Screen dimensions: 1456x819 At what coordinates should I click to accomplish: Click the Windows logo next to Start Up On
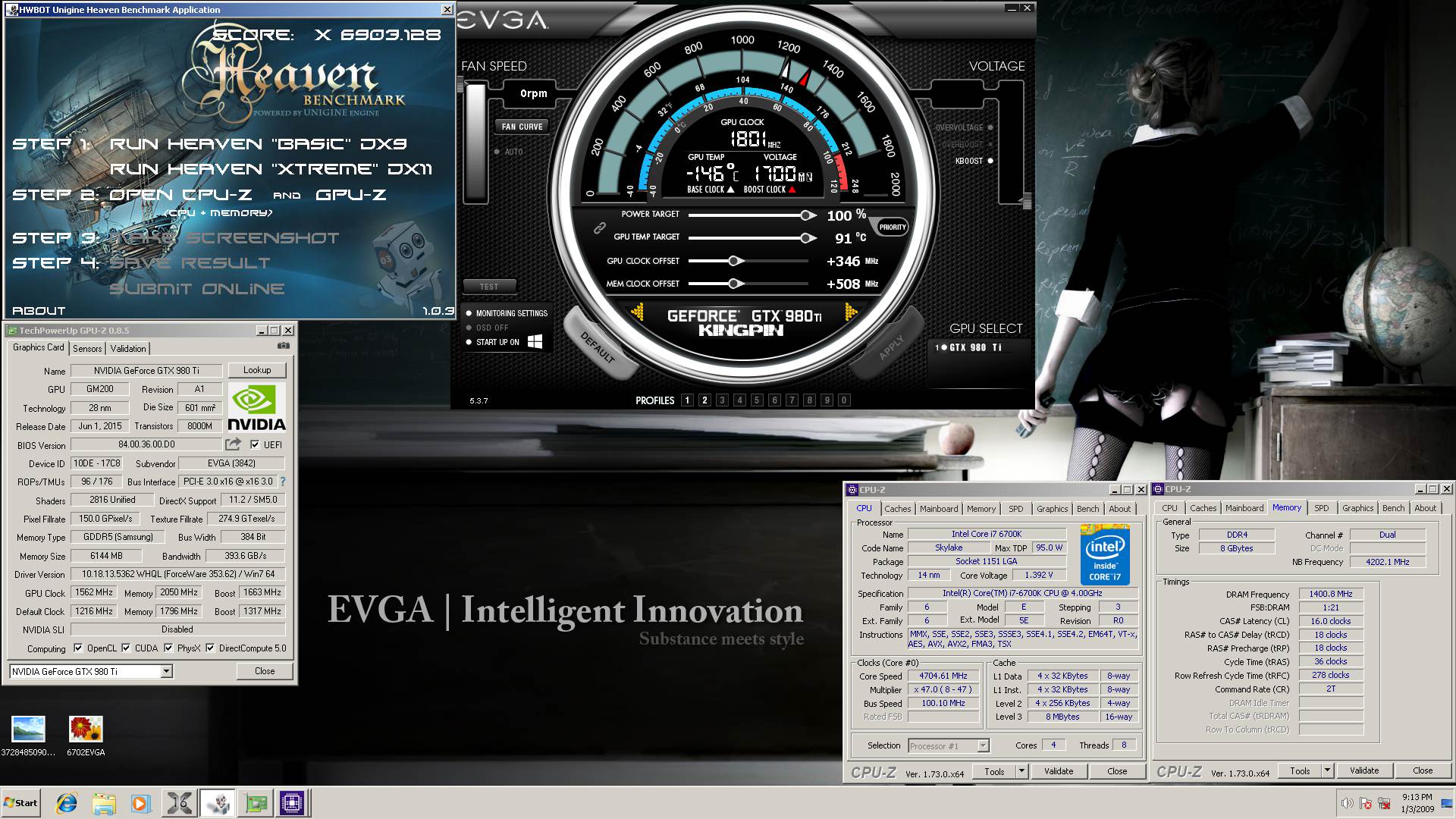click(535, 341)
